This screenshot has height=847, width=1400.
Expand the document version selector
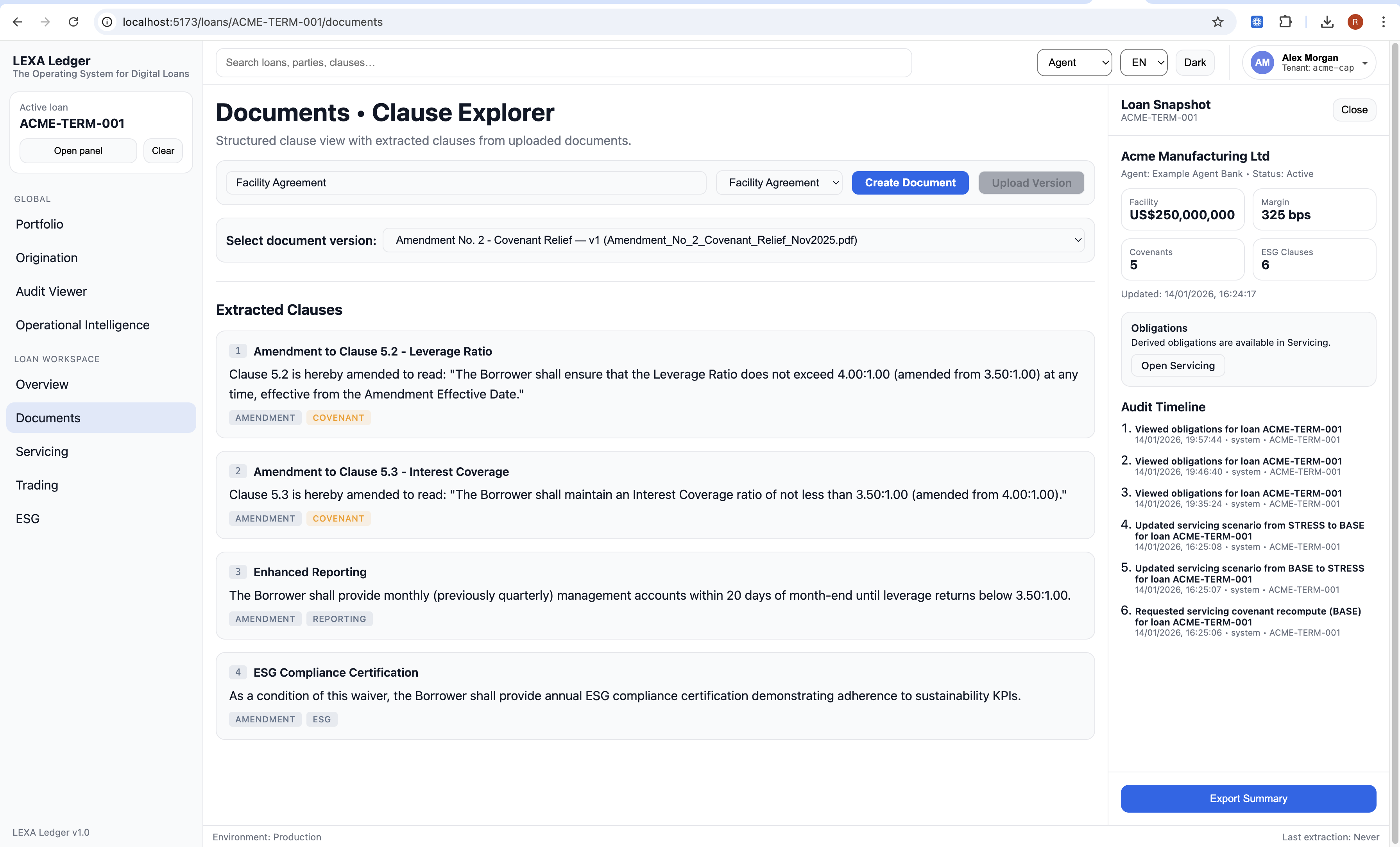point(733,240)
